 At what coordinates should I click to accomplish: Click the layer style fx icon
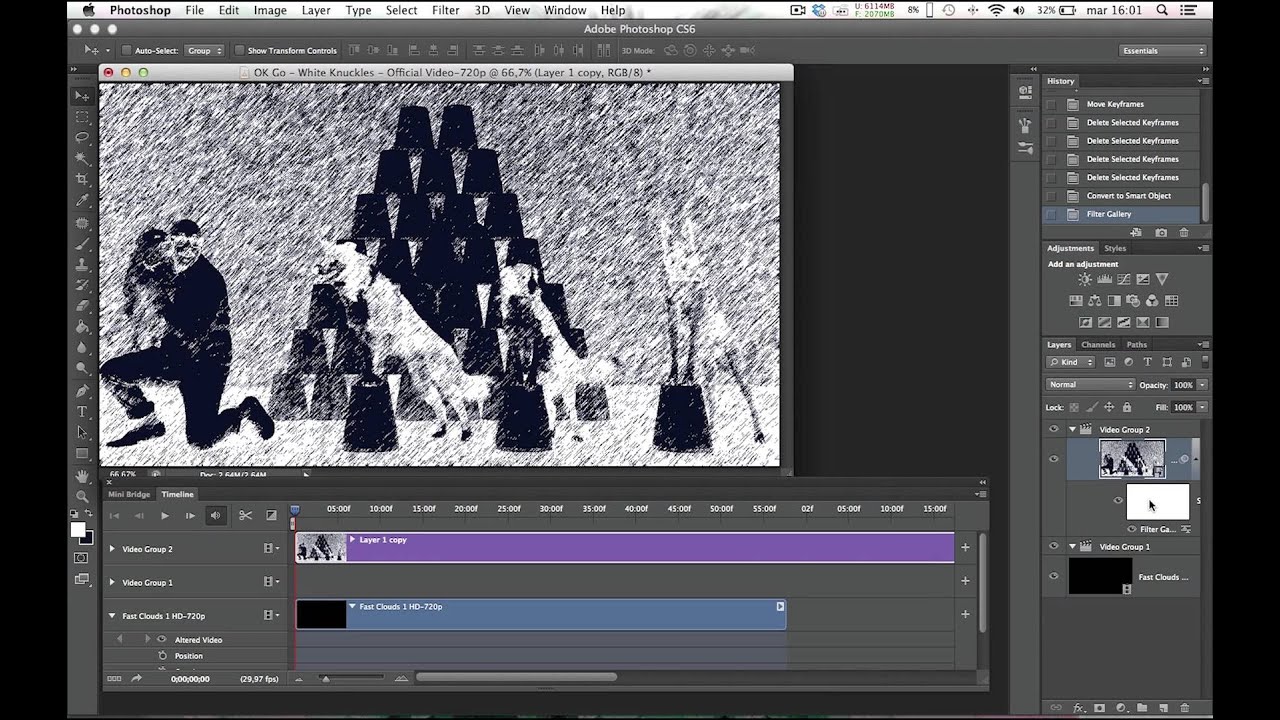(1079, 708)
